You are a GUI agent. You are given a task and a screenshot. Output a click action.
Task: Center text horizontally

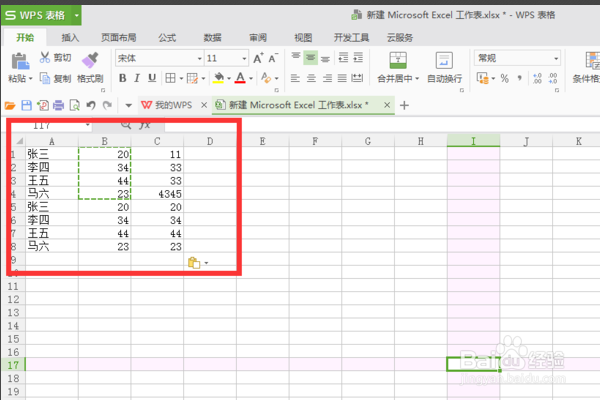(x=311, y=78)
